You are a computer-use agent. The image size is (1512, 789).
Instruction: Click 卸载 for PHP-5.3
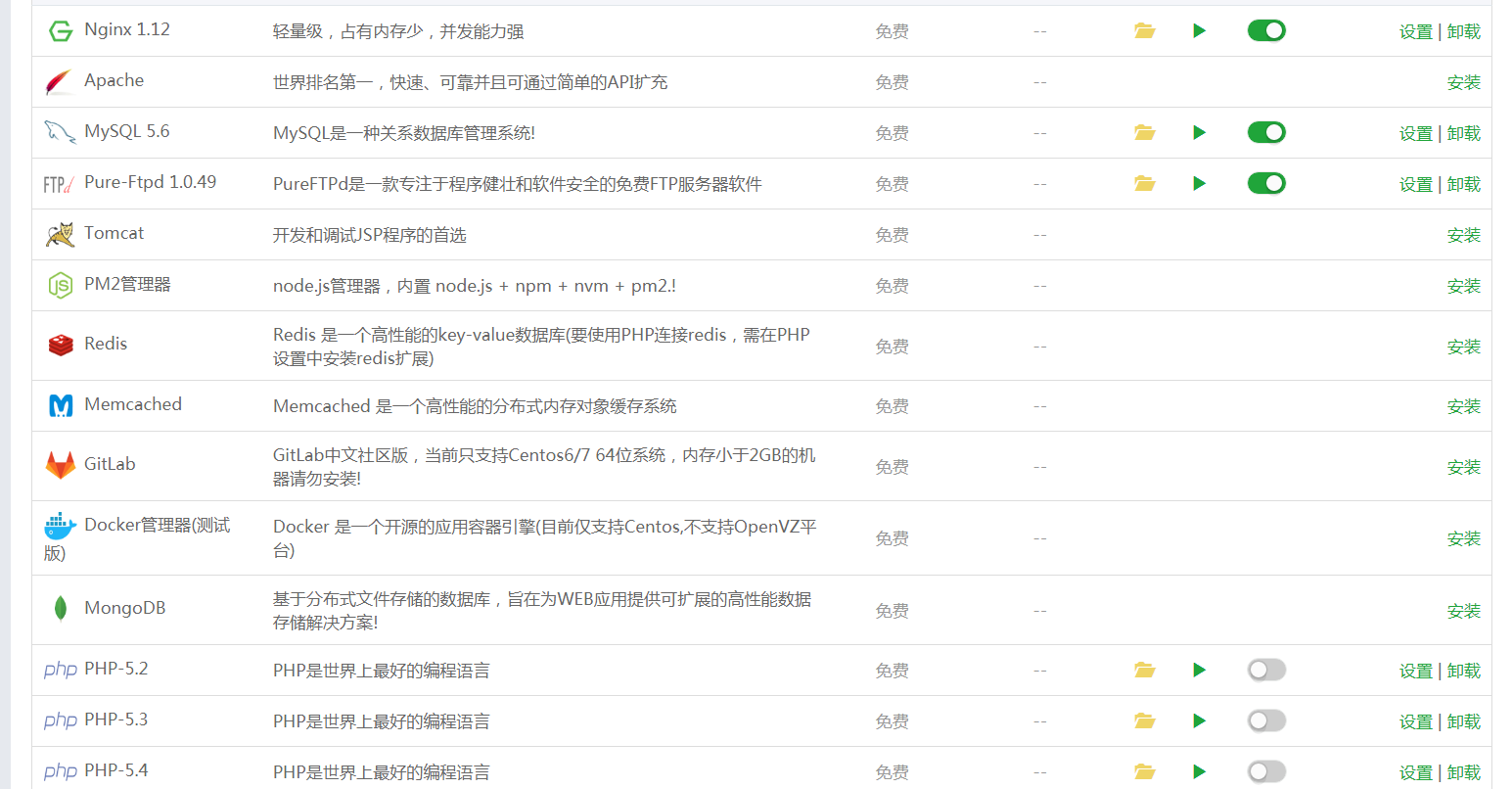(1464, 722)
